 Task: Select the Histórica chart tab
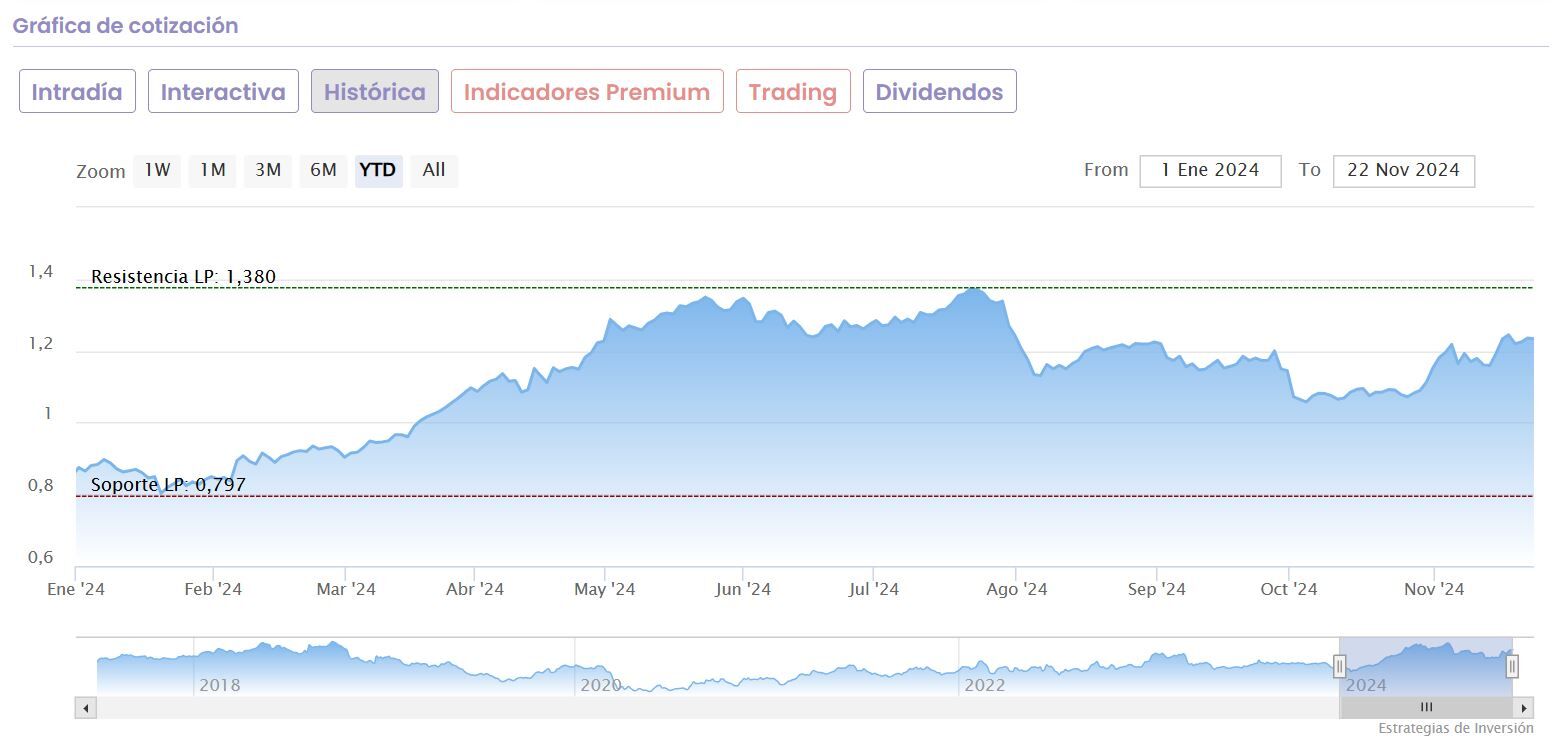click(x=375, y=92)
